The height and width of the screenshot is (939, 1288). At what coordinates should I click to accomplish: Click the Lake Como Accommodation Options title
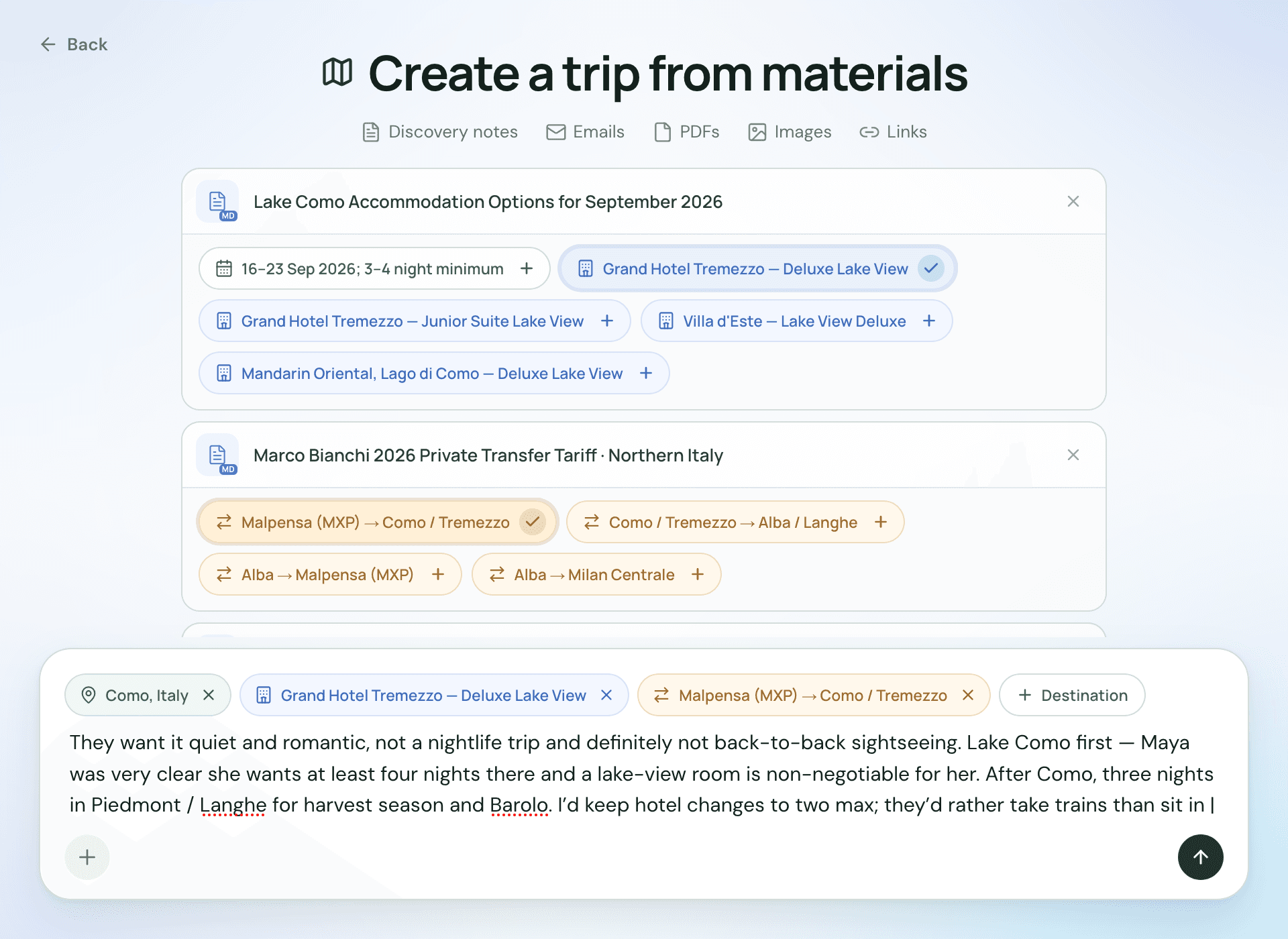[488, 201]
